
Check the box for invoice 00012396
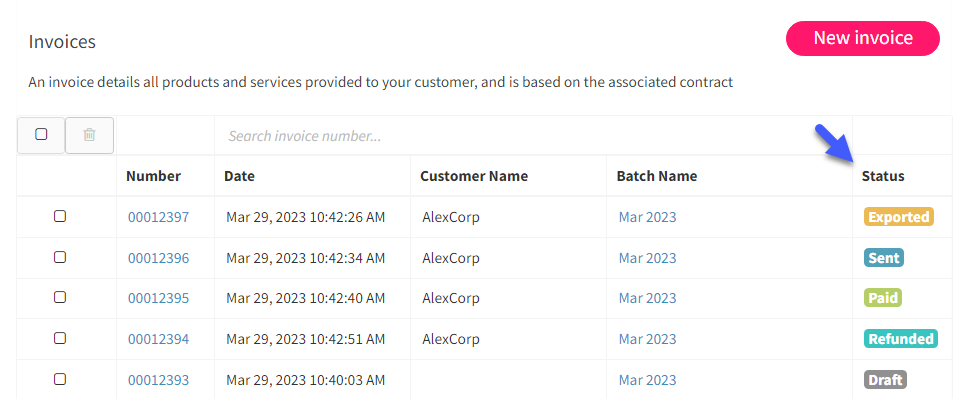tap(60, 257)
